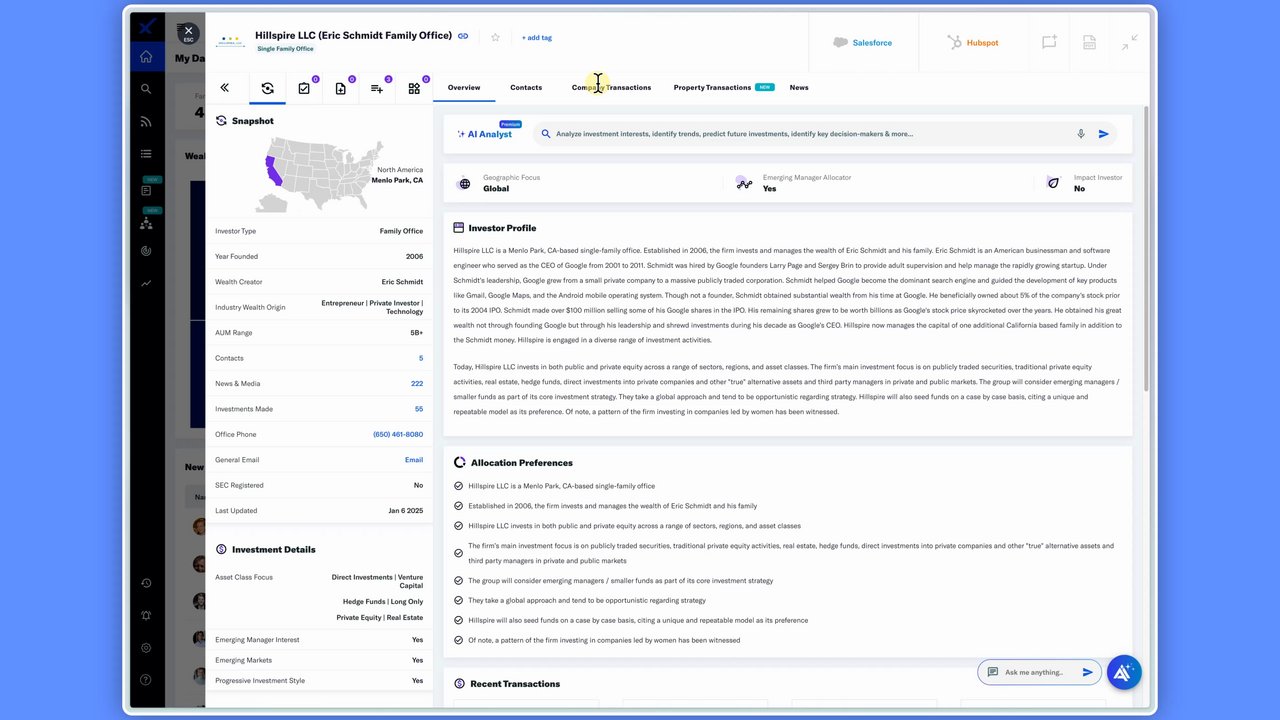This screenshot has height=720, width=1280.
Task: Collapse the left panel with double chevron
Action: point(224,88)
